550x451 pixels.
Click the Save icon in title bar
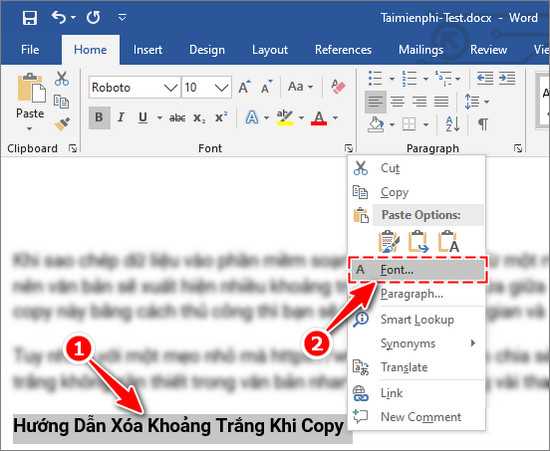click(x=30, y=18)
